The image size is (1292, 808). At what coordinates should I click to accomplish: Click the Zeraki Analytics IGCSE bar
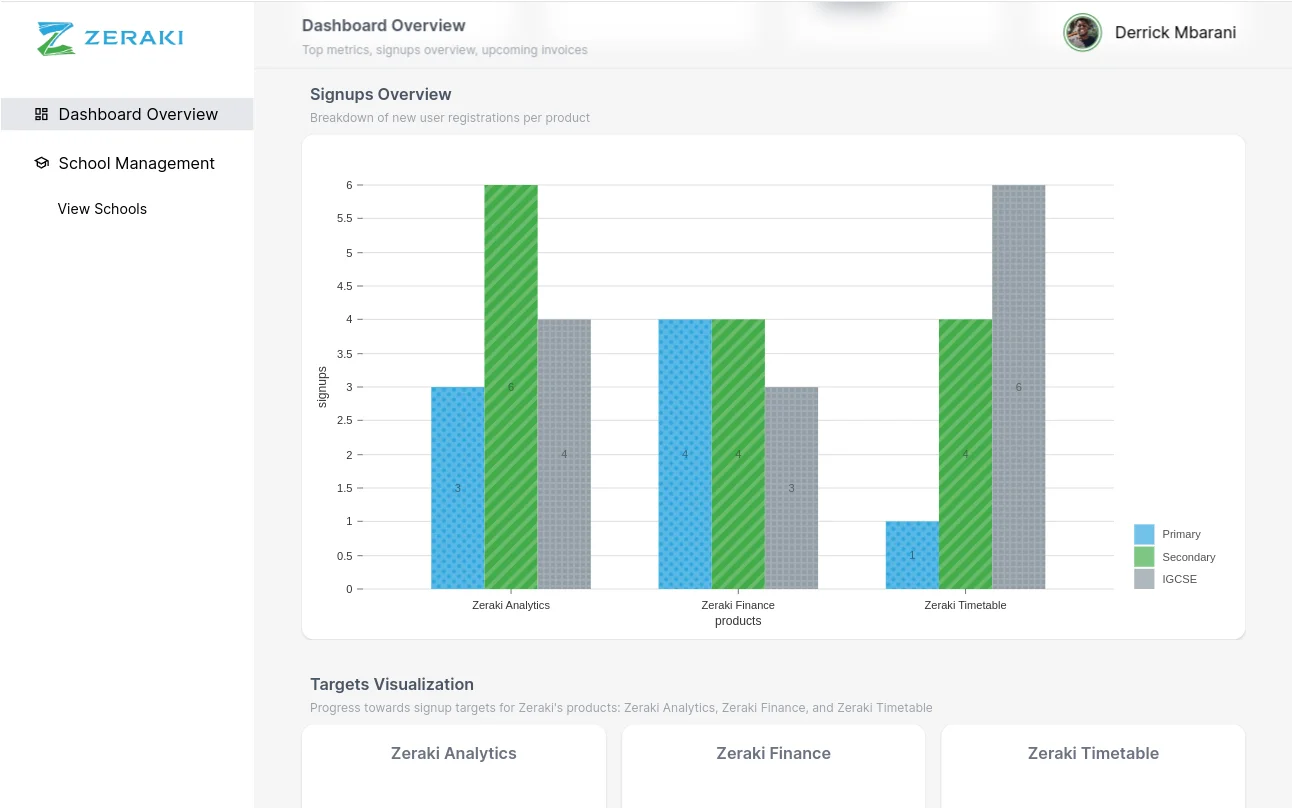tap(564, 454)
